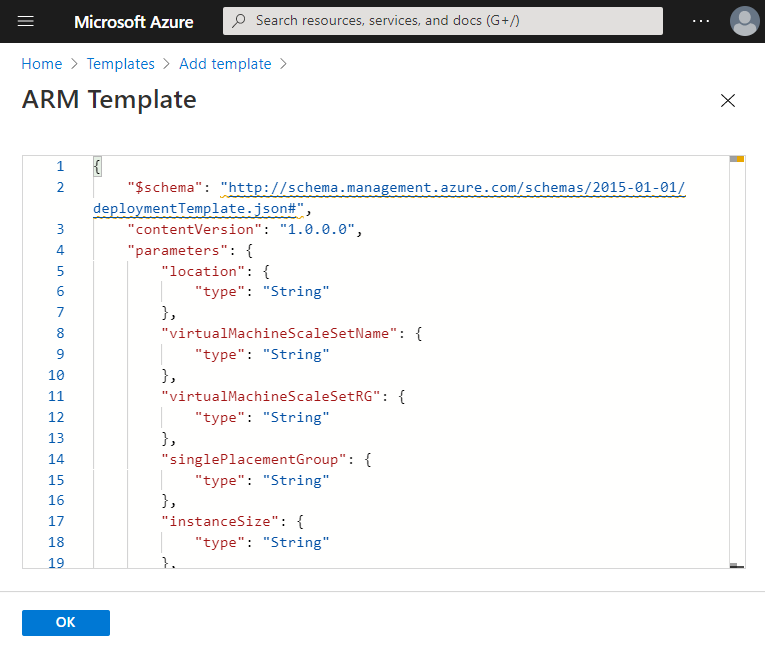Click the "virtualMachineScaleSetName" parameter line
Viewport: 765px width, 653px height.
coord(279,334)
